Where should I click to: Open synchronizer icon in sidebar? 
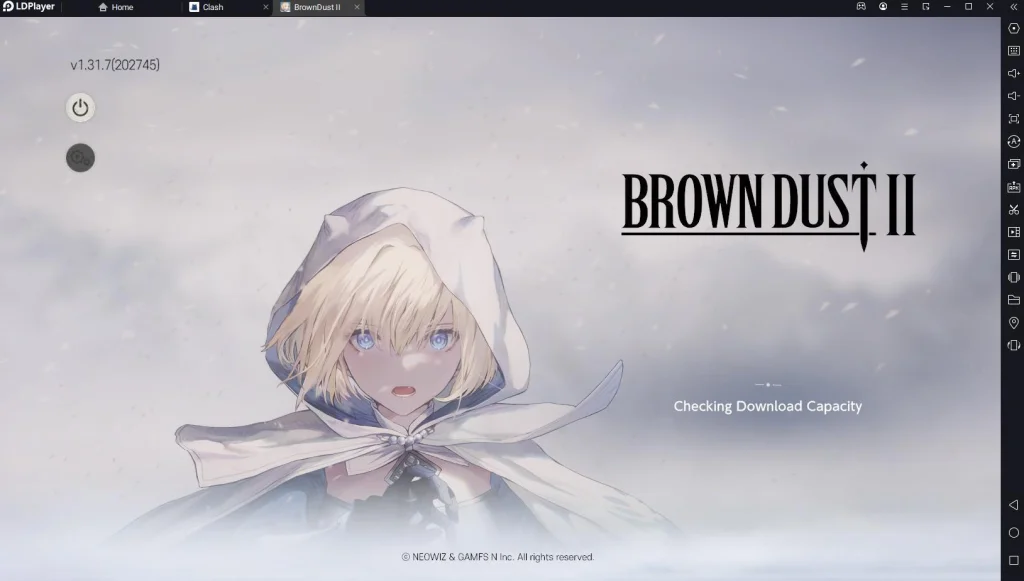(1014, 255)
